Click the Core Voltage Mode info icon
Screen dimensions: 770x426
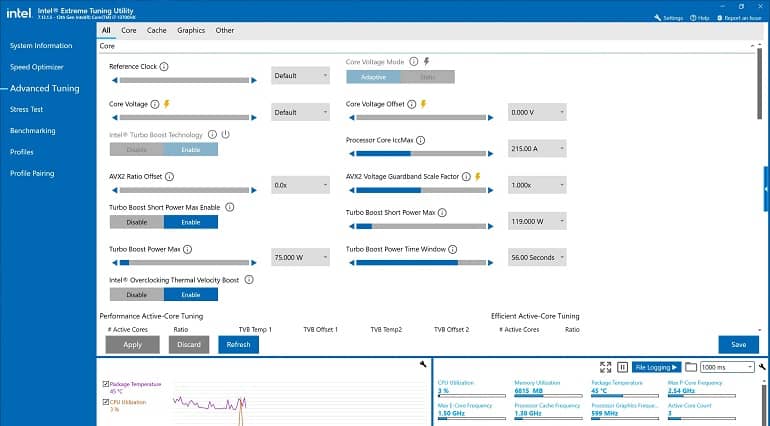414,61
